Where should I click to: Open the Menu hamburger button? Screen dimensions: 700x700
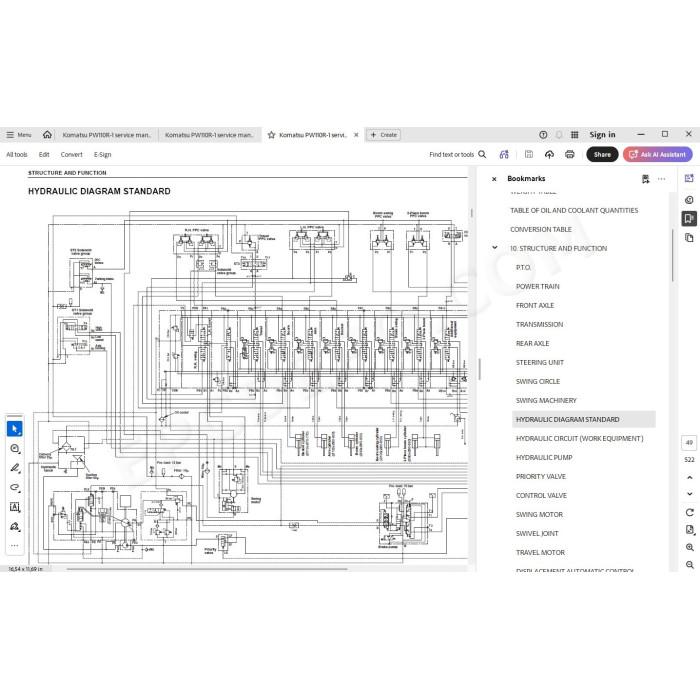(19, 135)
